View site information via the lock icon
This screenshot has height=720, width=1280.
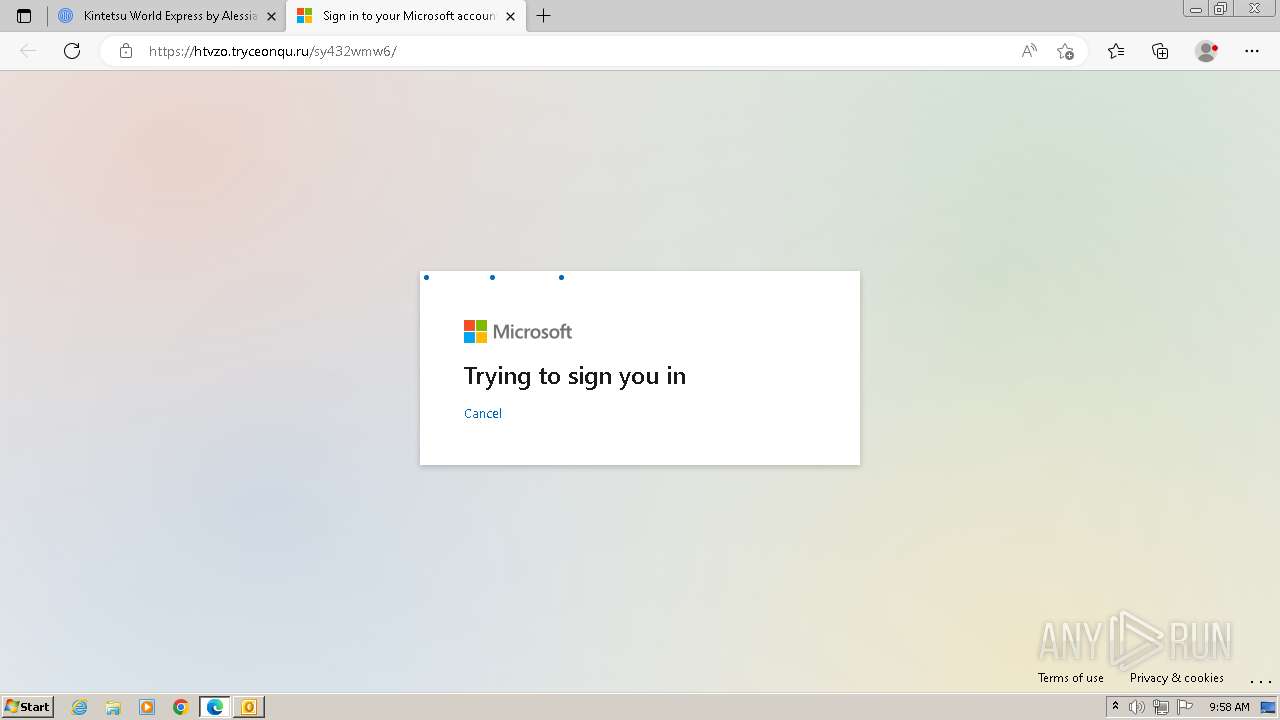126,51
